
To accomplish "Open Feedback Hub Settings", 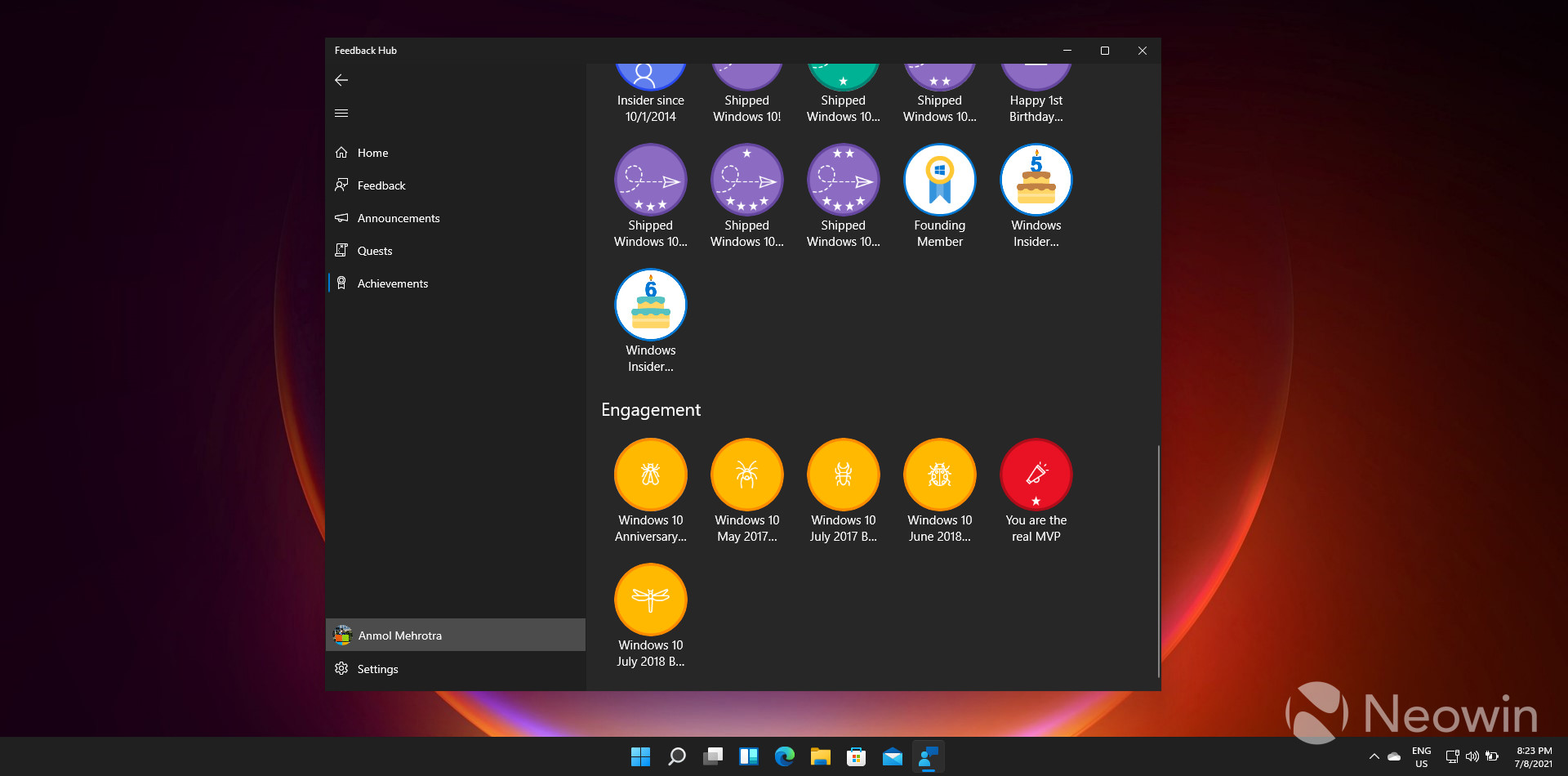I will pos(456,669).
